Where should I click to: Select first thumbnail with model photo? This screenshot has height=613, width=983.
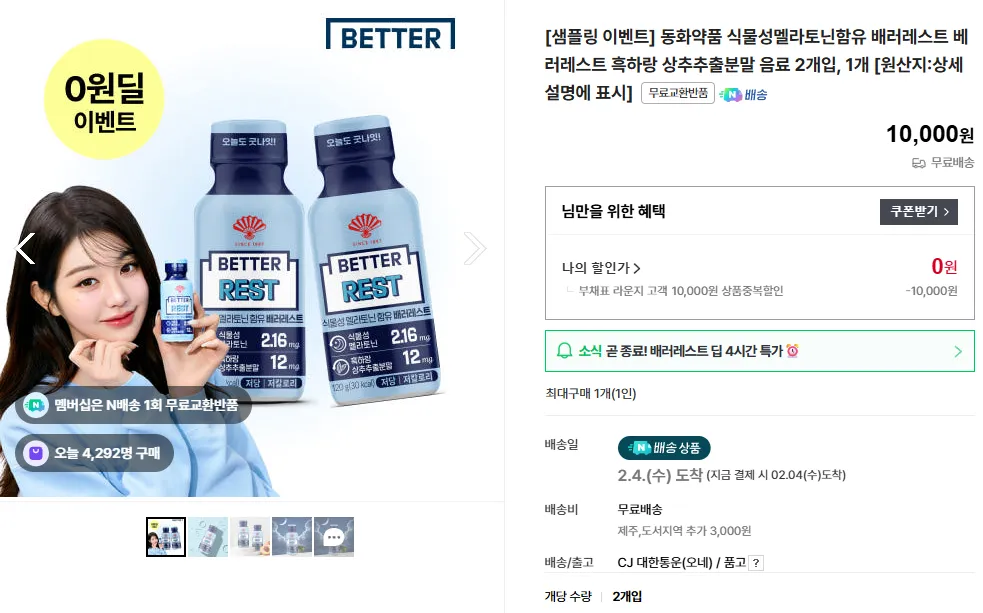click(x=166, y=537)
